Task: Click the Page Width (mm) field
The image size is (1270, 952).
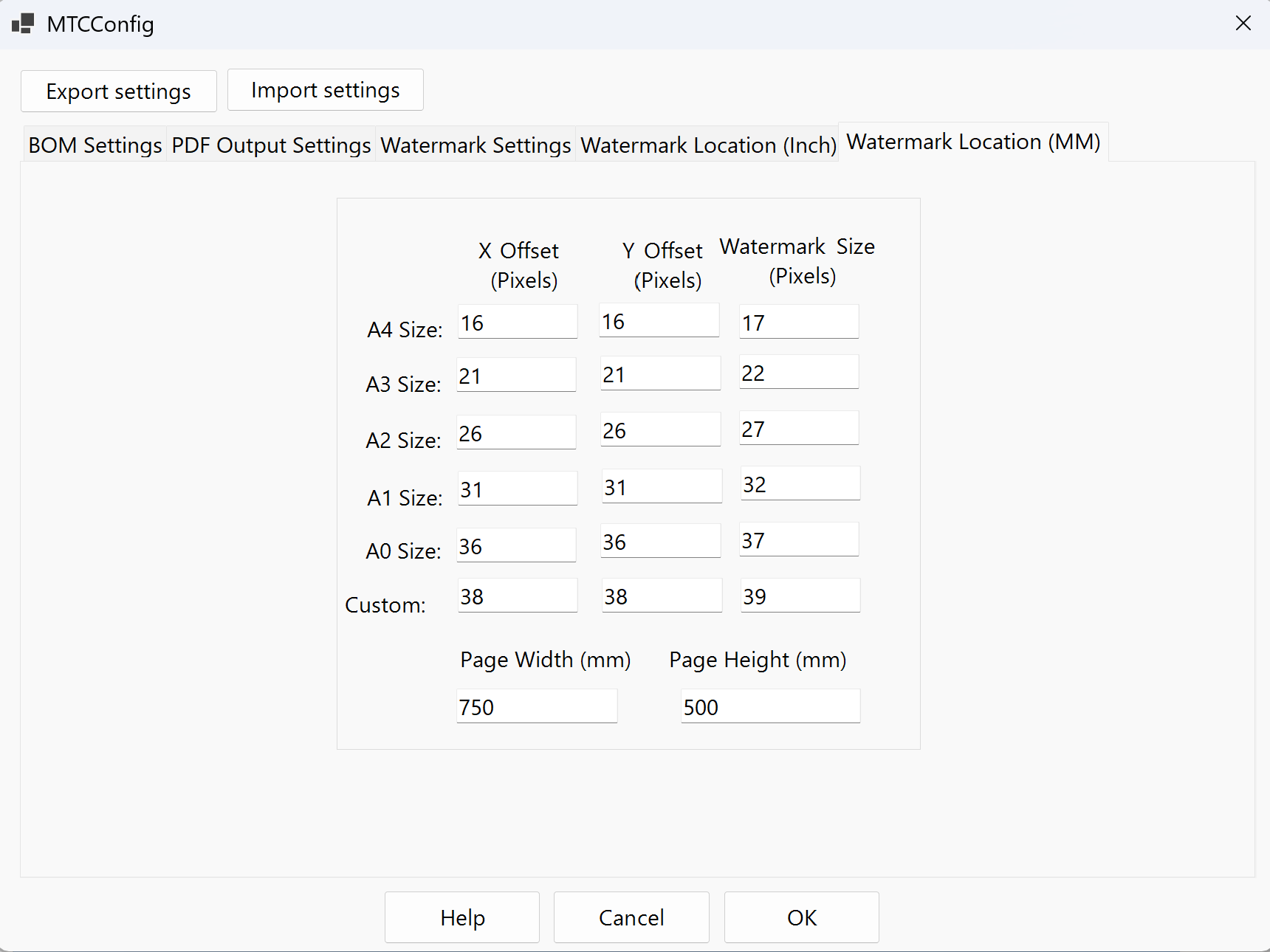Action: (537, 706)
